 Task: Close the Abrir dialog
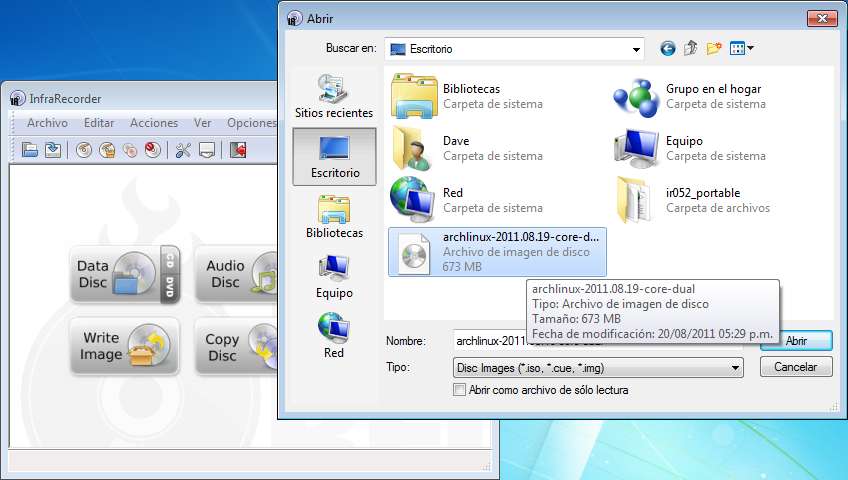point(822,18)
